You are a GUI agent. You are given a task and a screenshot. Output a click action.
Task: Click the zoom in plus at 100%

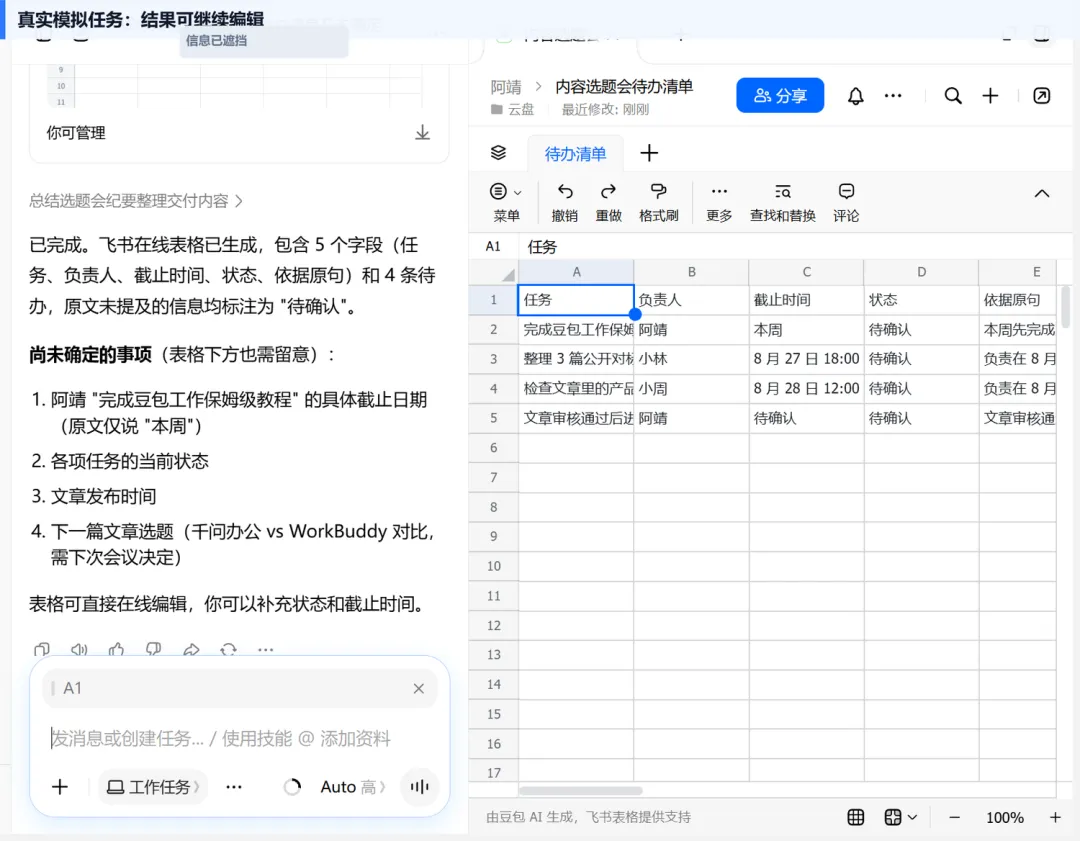(1055, 817)
